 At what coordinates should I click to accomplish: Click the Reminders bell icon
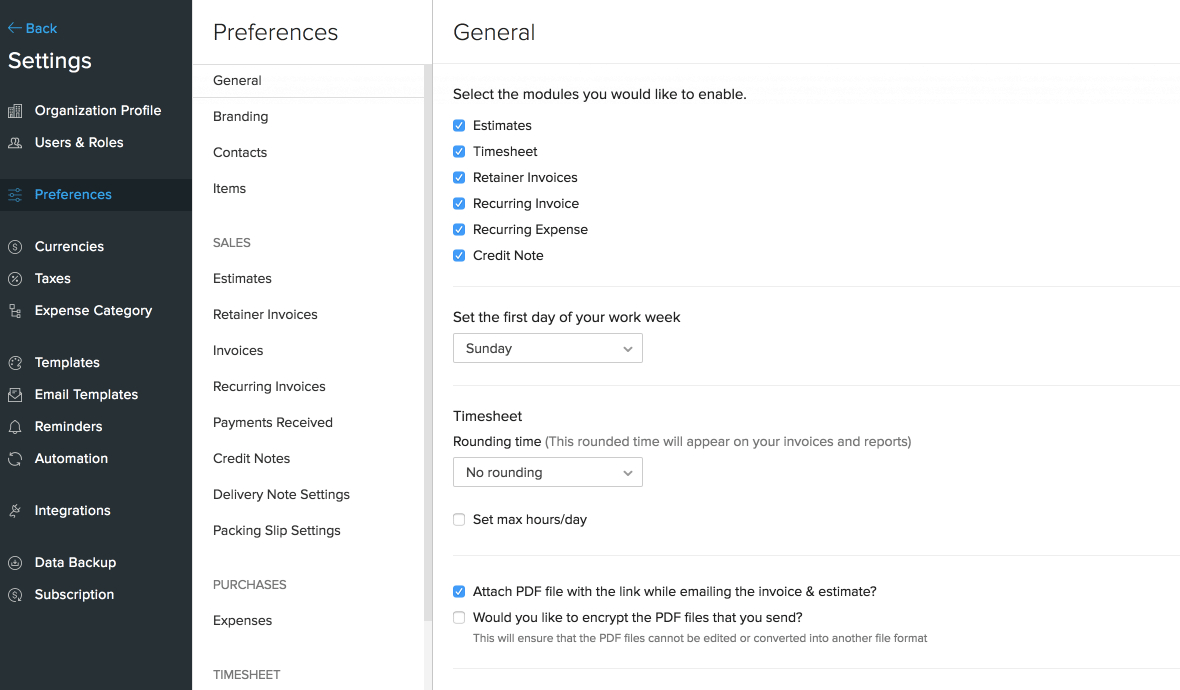coord(15,426)
